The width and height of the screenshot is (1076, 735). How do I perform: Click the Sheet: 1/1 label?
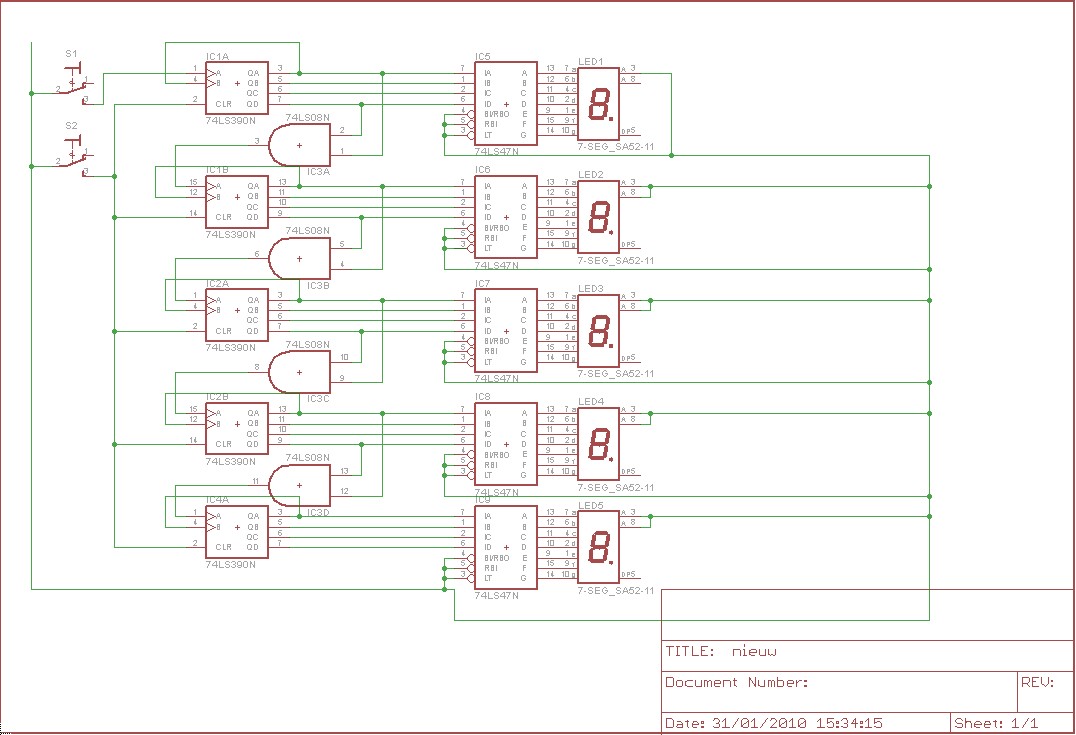pos(996,723)
